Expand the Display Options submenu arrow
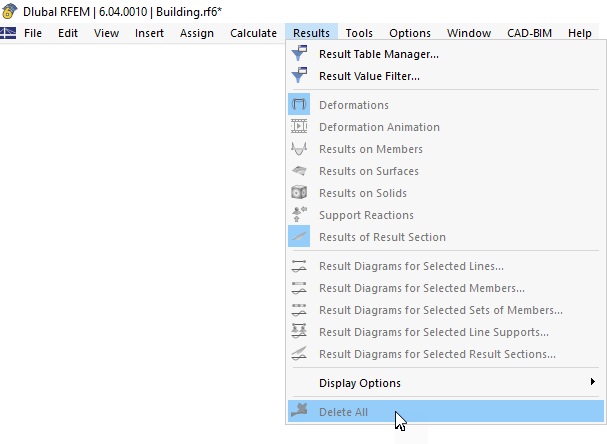This screenshot has width=607, height=444. coord(593,383)
